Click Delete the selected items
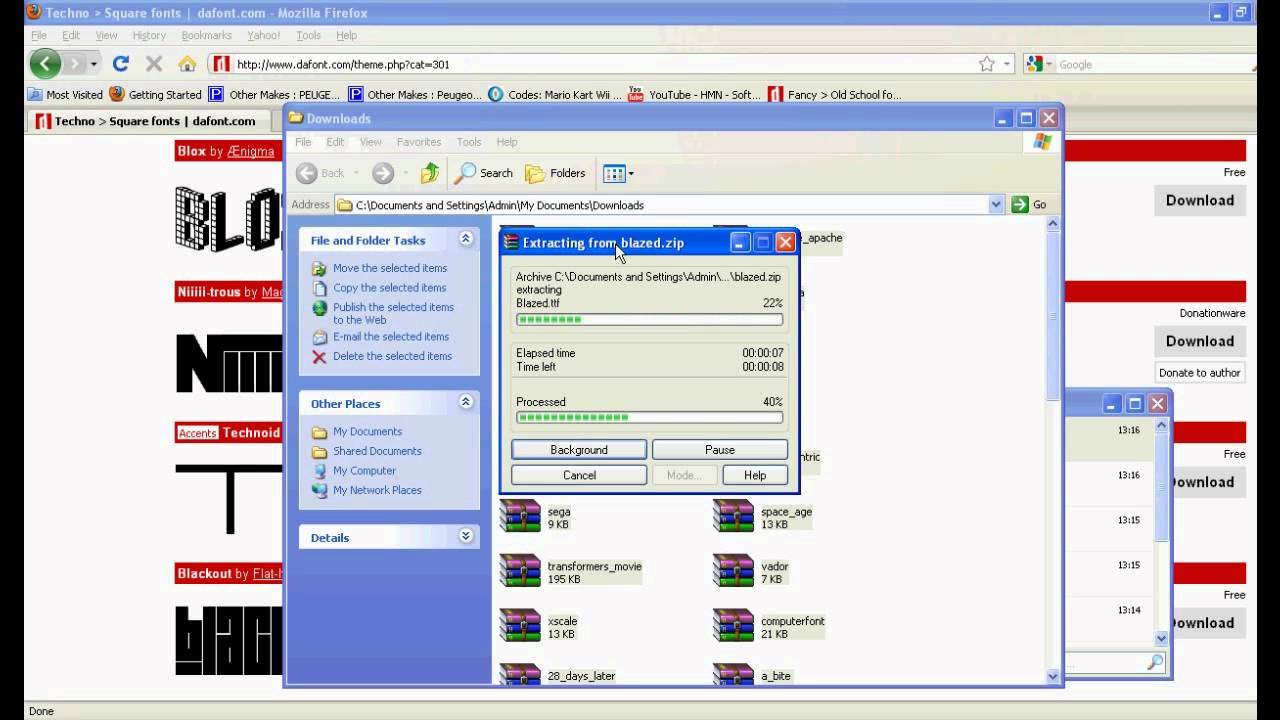The width and height of the screenshot is (1280, 720). [392, 356]
